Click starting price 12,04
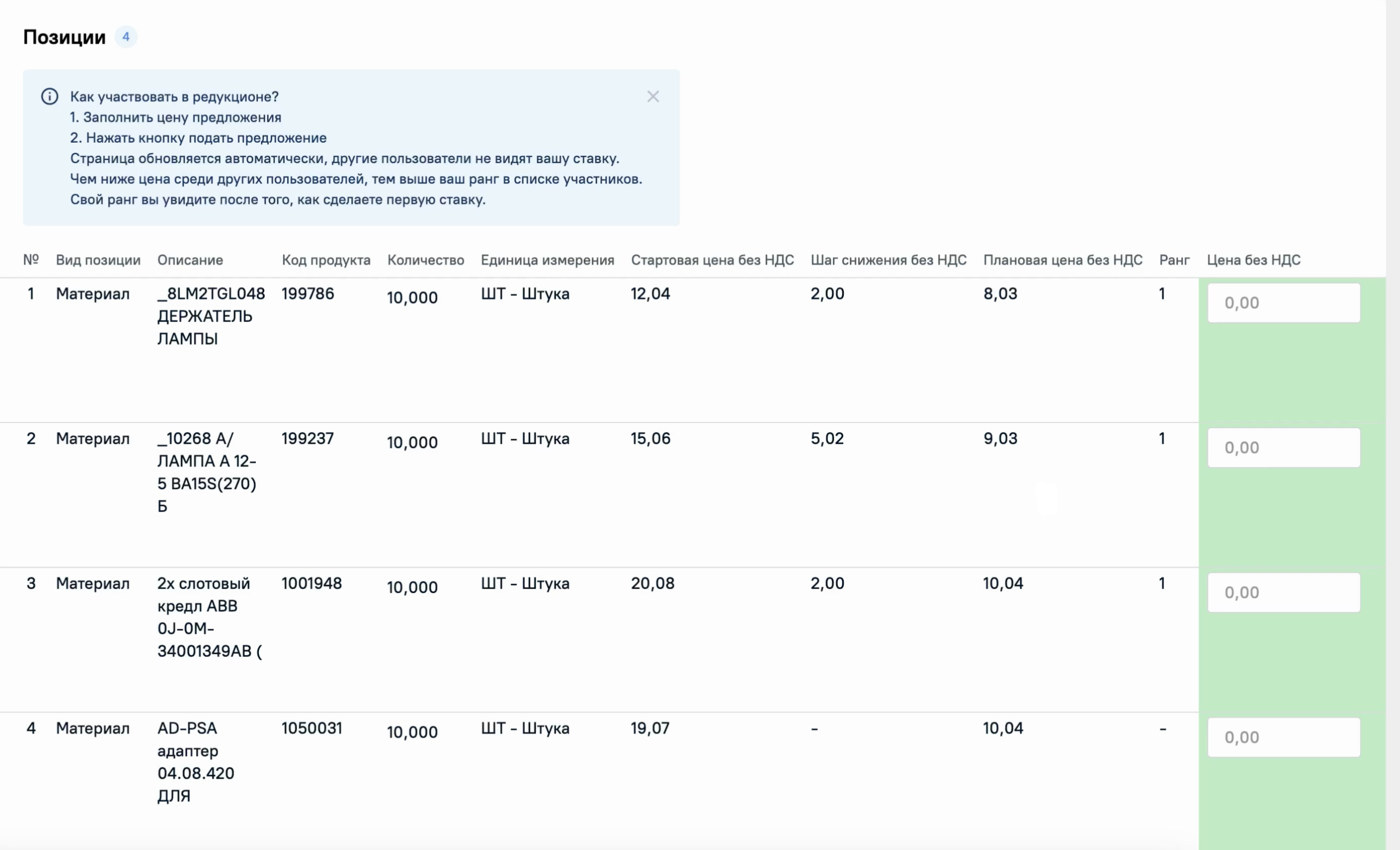 tap(651, 294)
